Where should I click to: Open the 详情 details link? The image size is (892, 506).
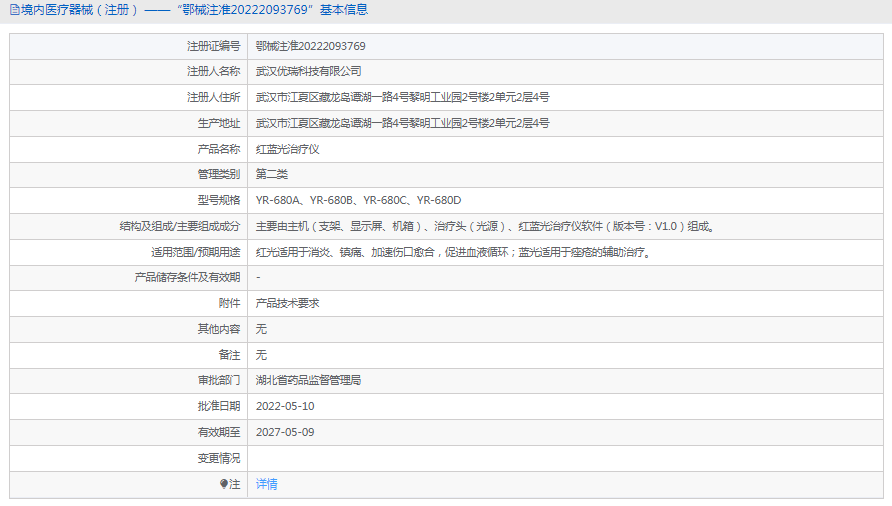coord(266,484)
